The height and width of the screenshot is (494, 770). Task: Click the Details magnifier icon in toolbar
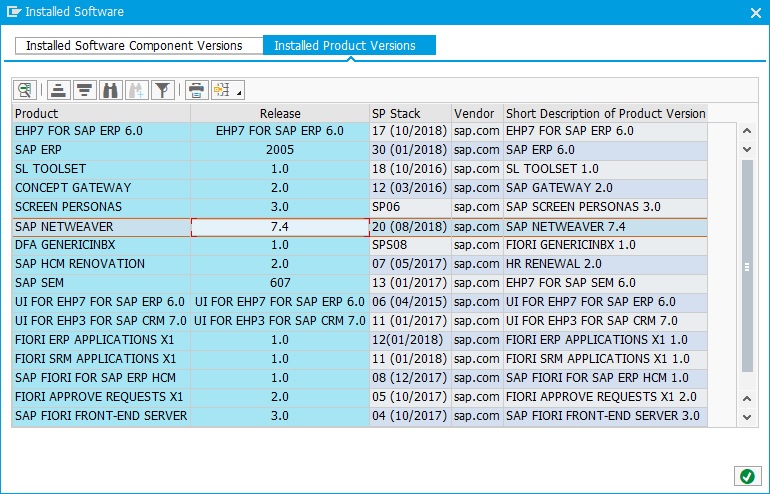coord(25,90)
